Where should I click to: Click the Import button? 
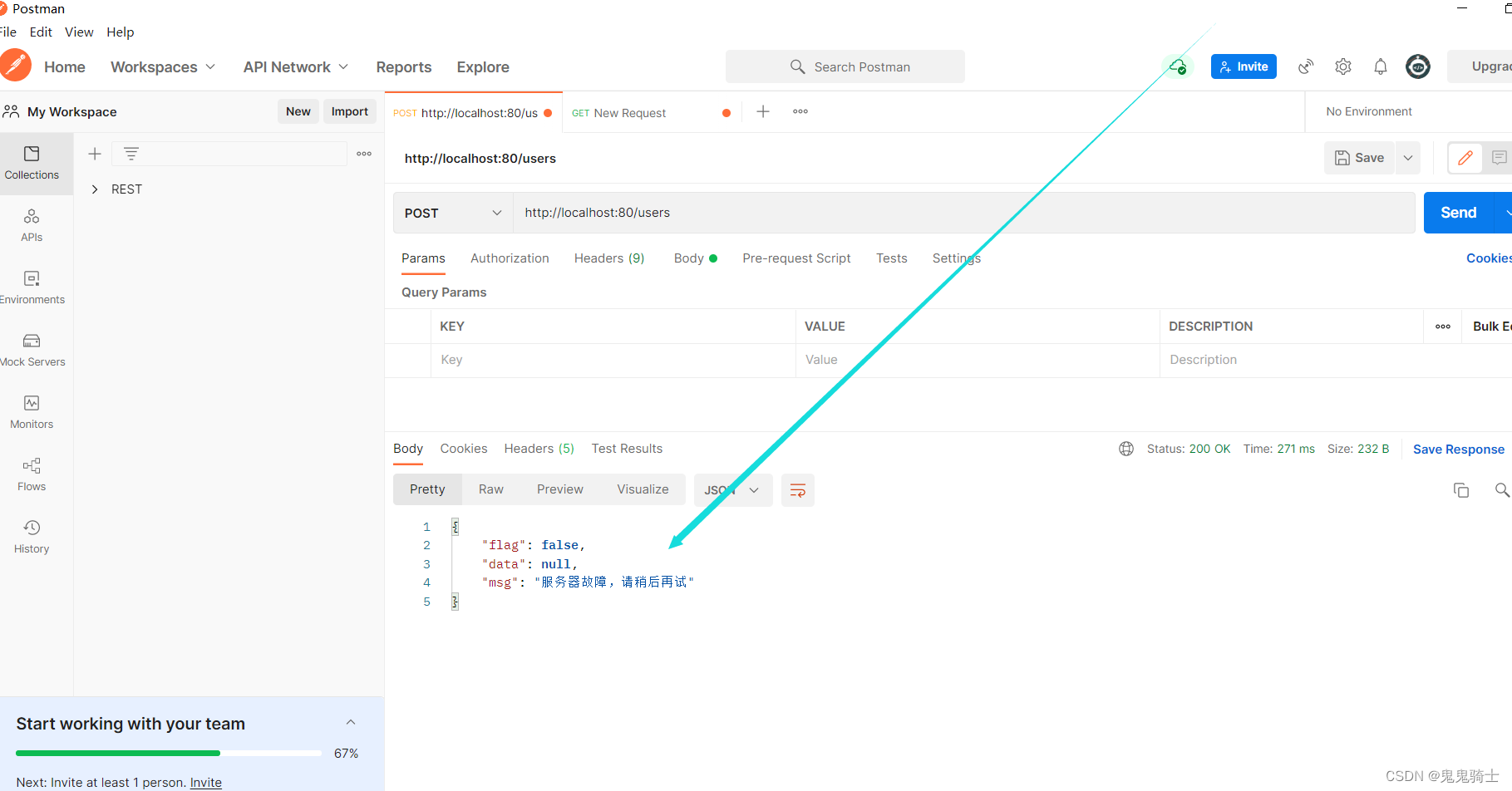(x=349, y=111)
